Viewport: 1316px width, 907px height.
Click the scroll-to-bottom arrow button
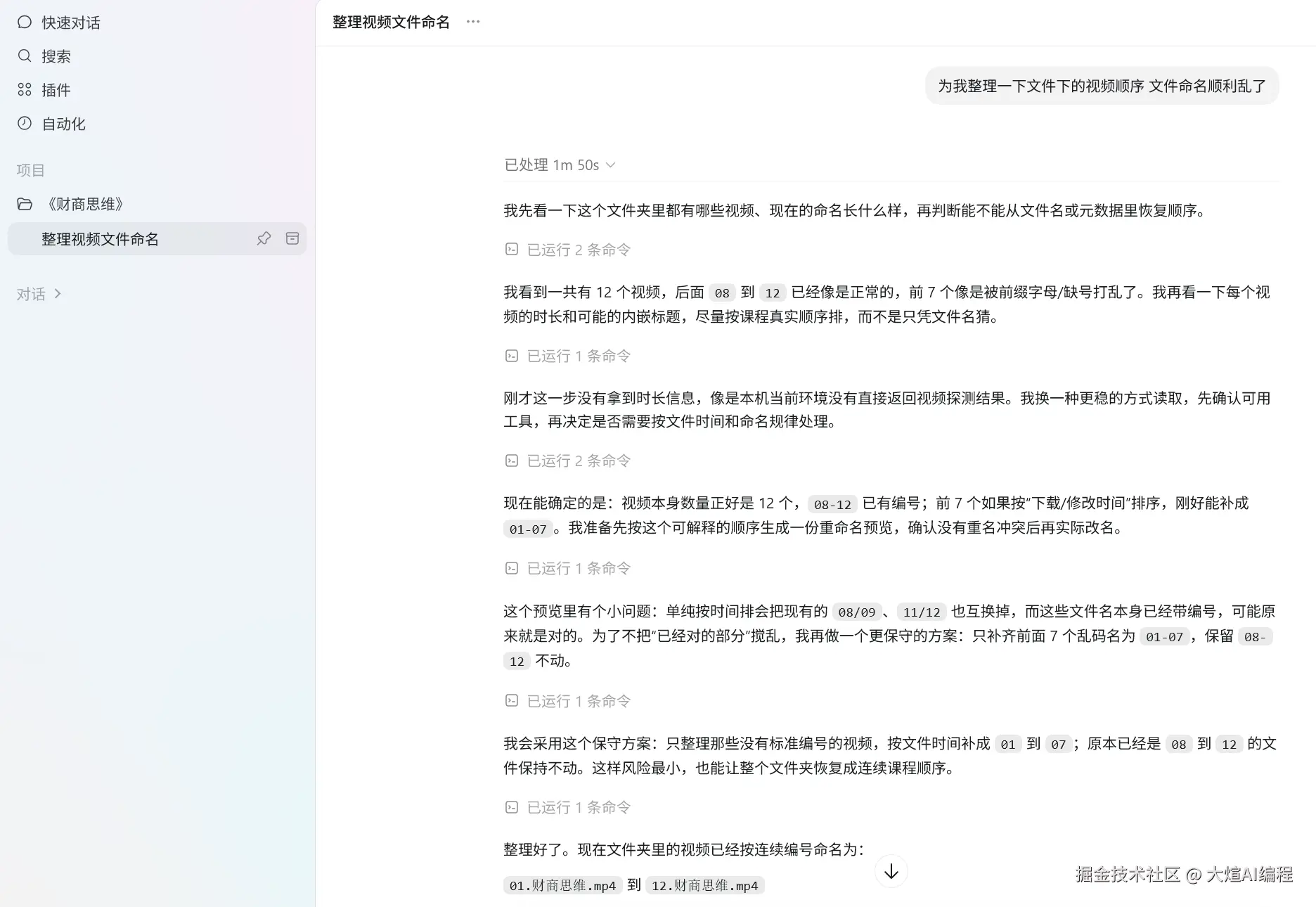click(891, 871)
